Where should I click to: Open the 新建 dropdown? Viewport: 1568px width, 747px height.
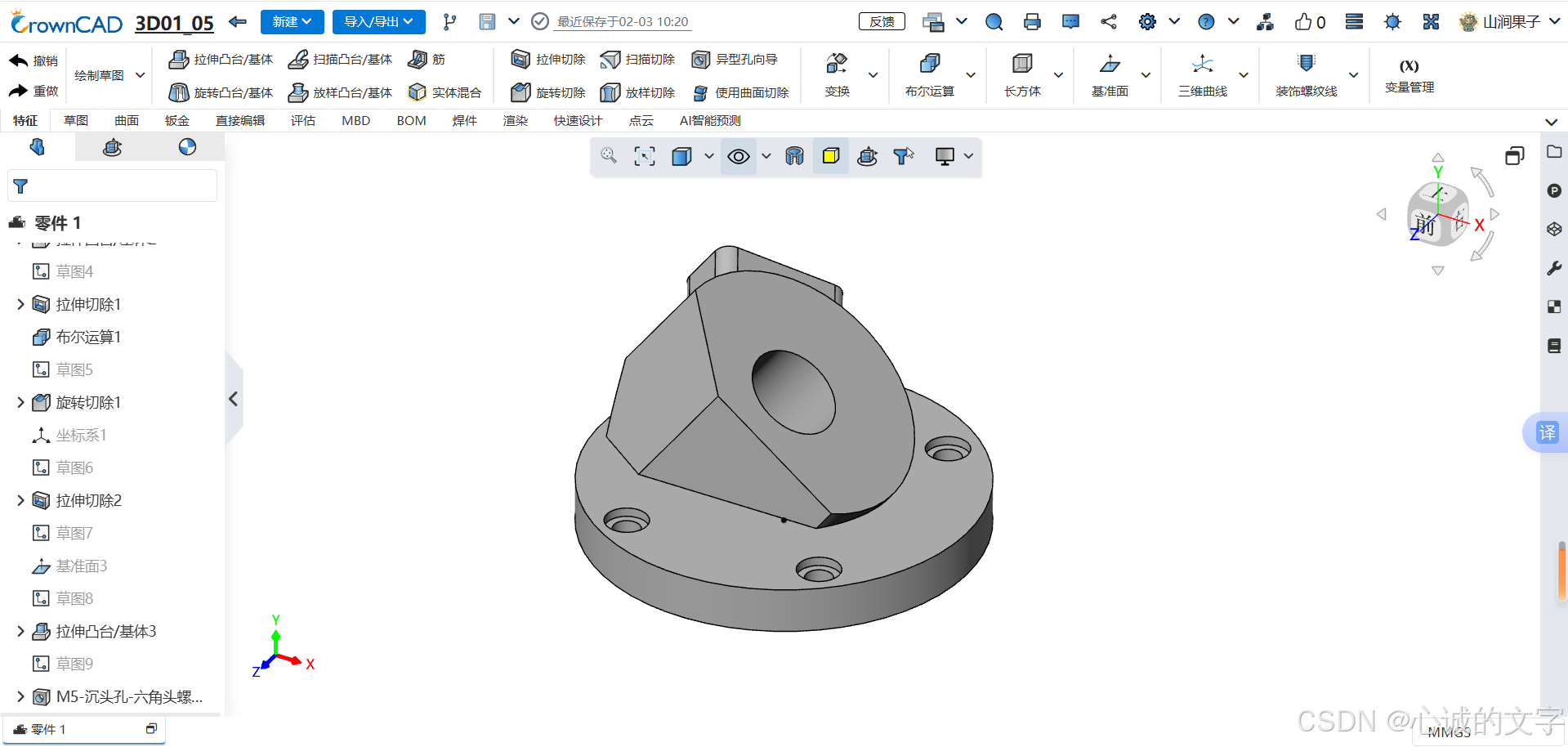[292, 22]
